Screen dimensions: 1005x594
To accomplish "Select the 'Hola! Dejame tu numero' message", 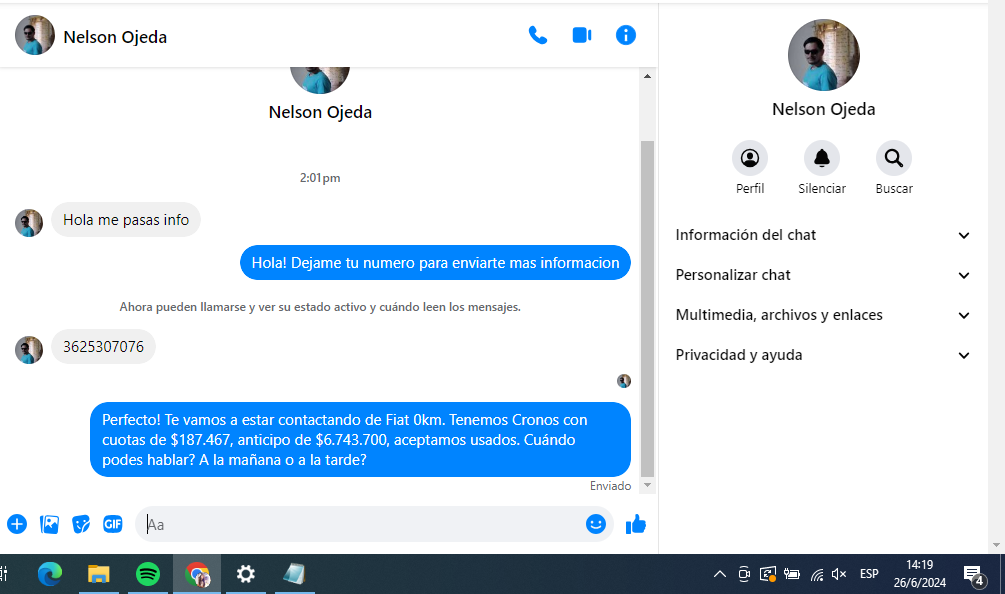I will (435, 263).
